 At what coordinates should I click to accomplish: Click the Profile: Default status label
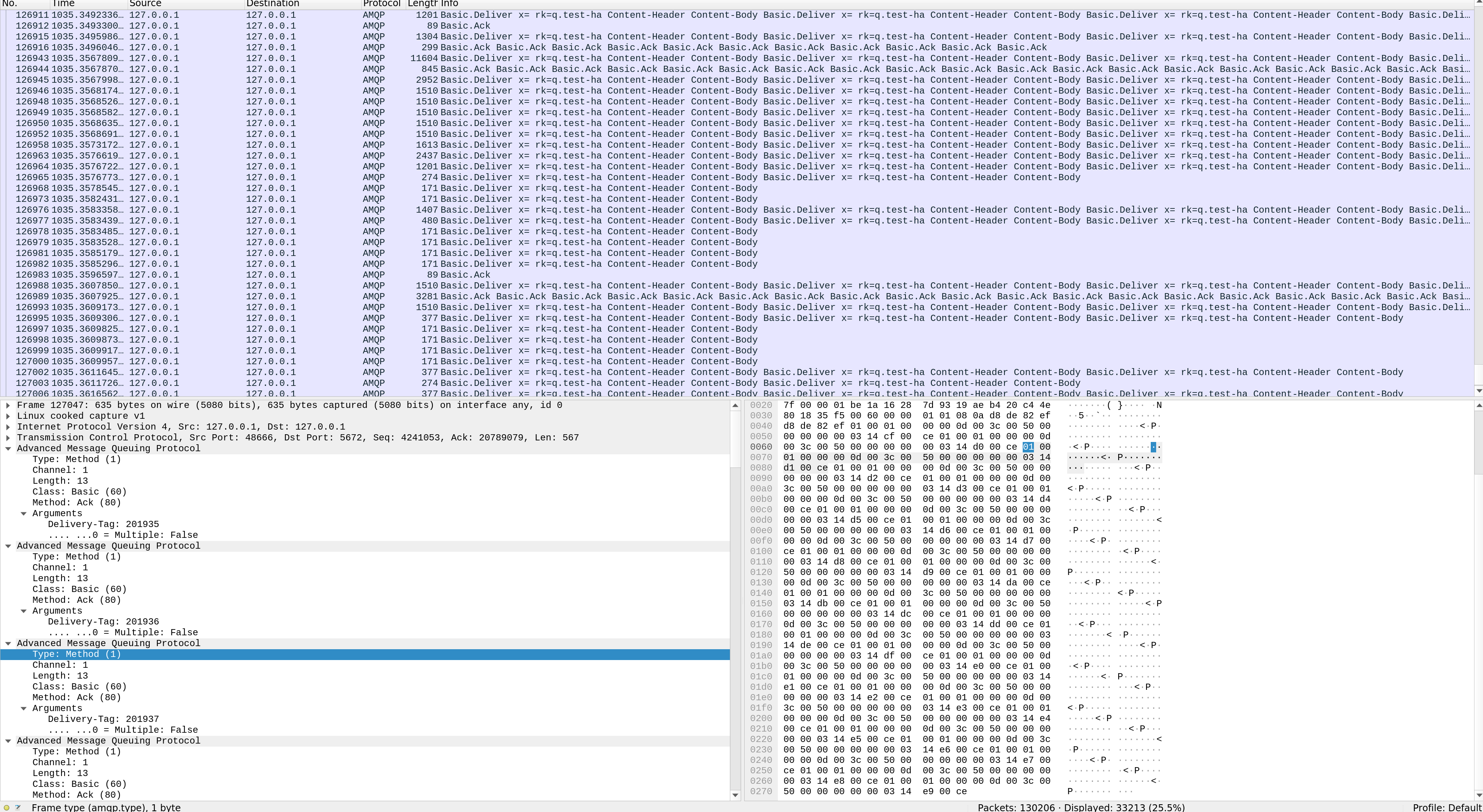point(1446,807)
